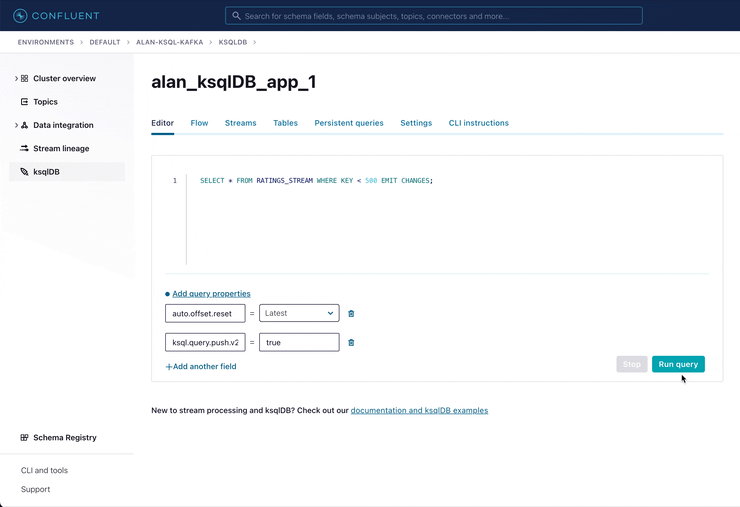Click into the SQL query editor line
740x507 pixels.
point(316,180)
